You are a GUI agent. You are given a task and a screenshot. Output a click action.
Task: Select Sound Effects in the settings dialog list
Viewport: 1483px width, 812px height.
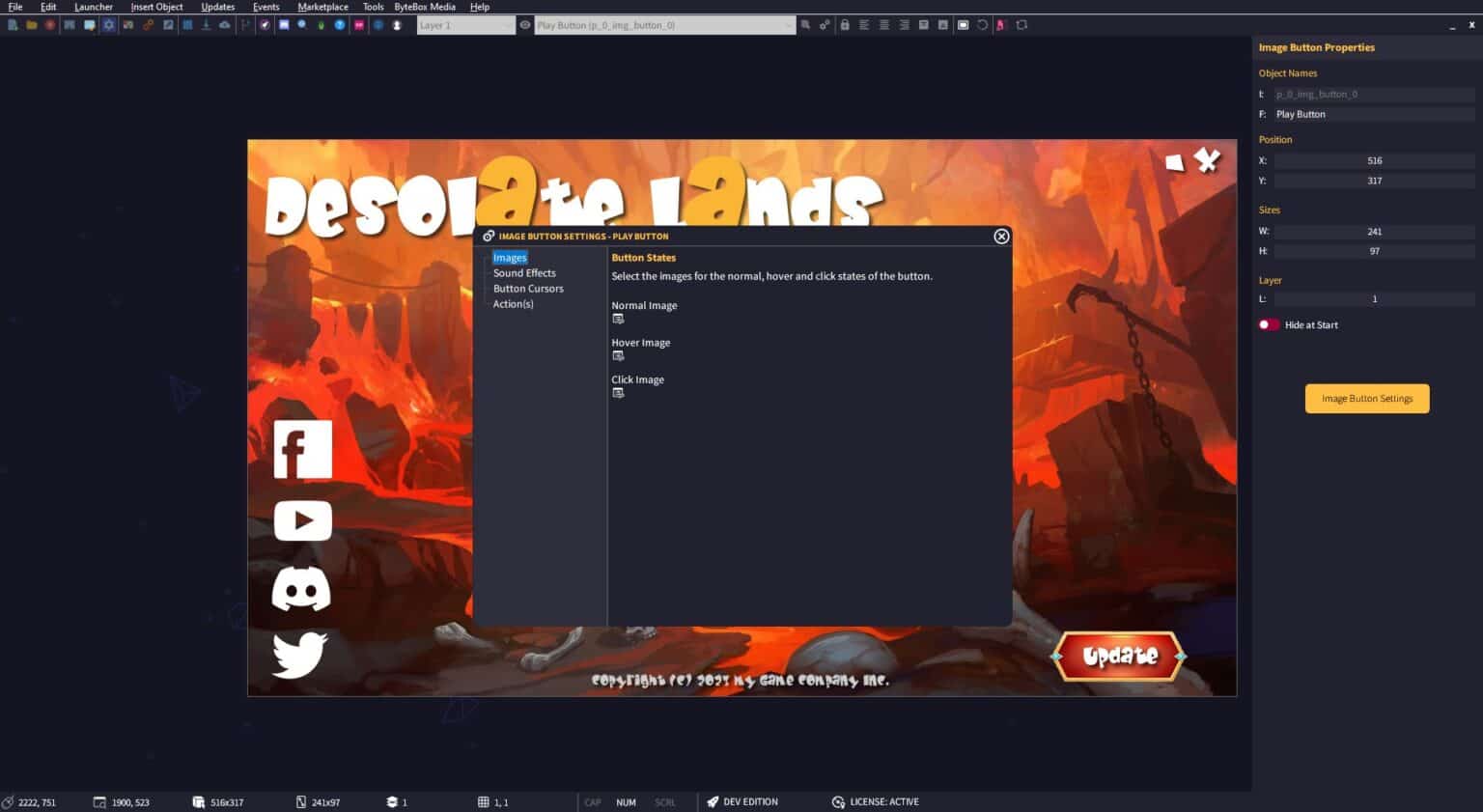click(x=524, y=272)
